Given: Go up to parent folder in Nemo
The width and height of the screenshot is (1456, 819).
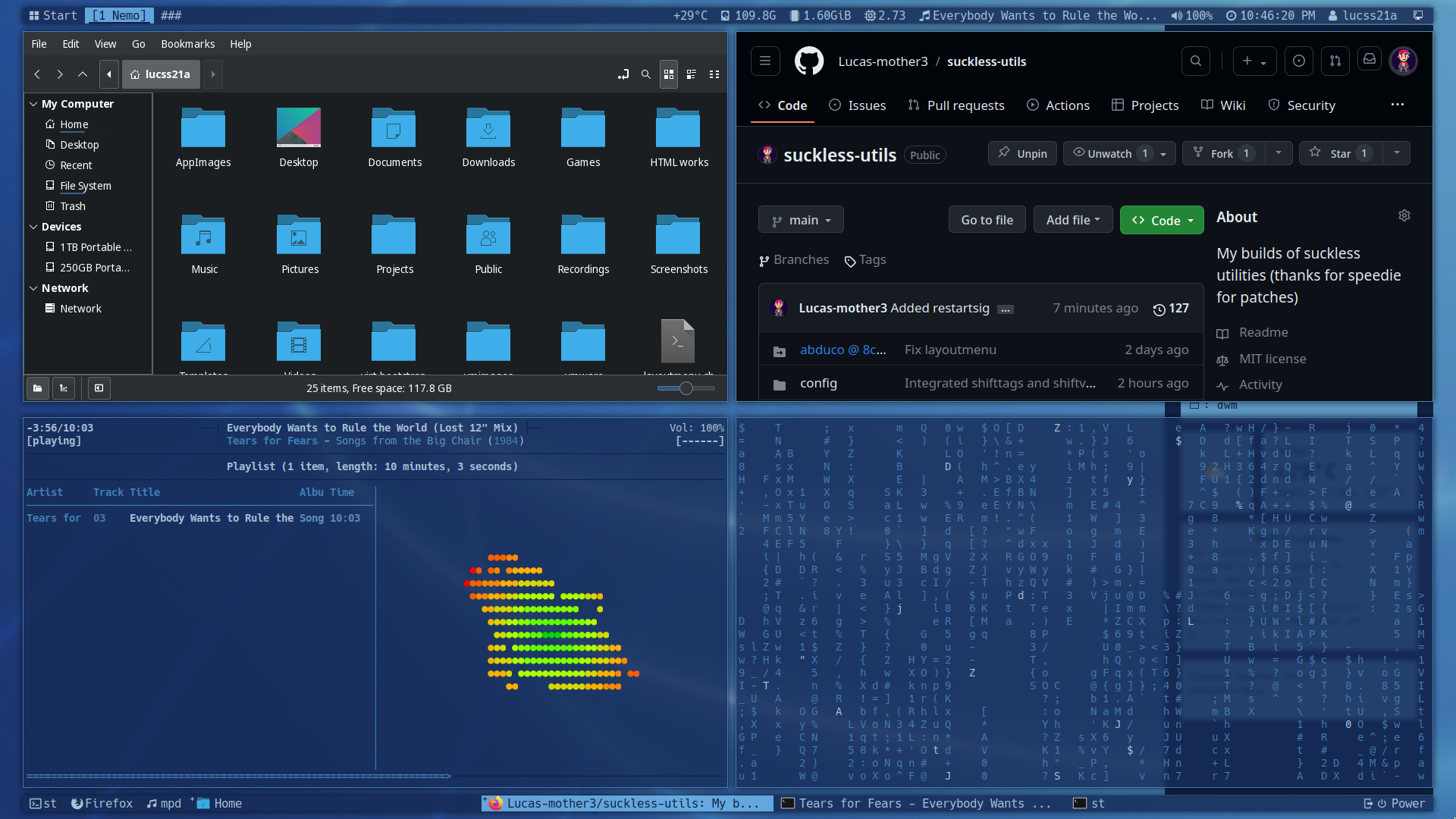Looking at the screenshot, I should (83, 74).
